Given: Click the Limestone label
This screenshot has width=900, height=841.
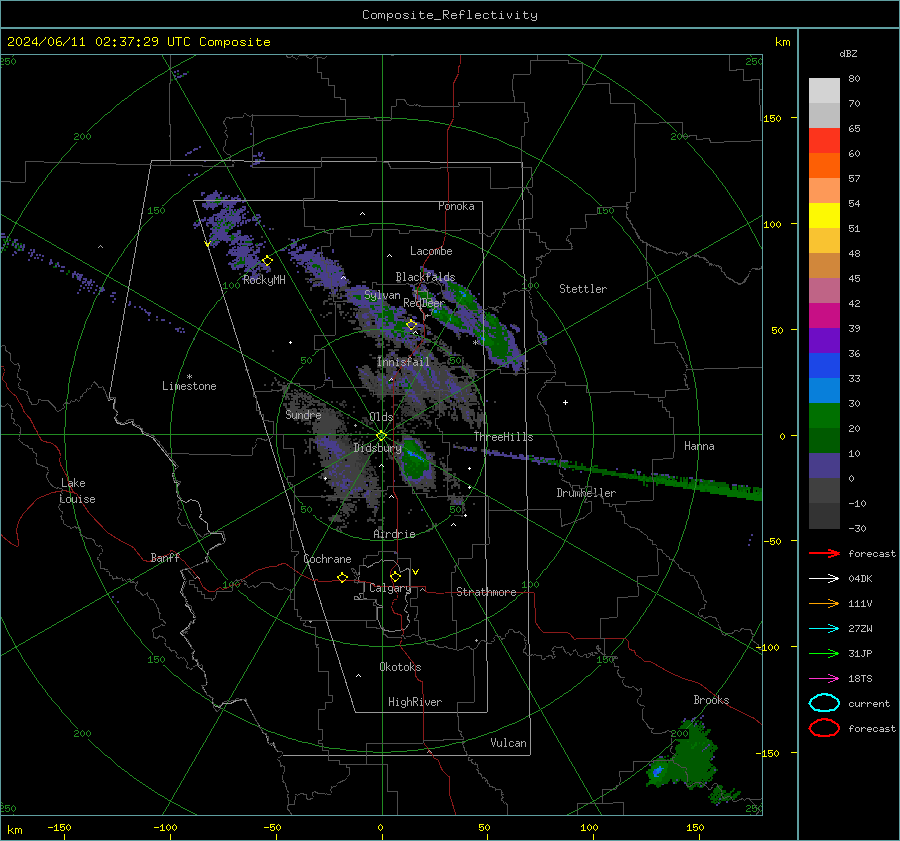Looking at the screenshot, I should (x=189, y=386).
